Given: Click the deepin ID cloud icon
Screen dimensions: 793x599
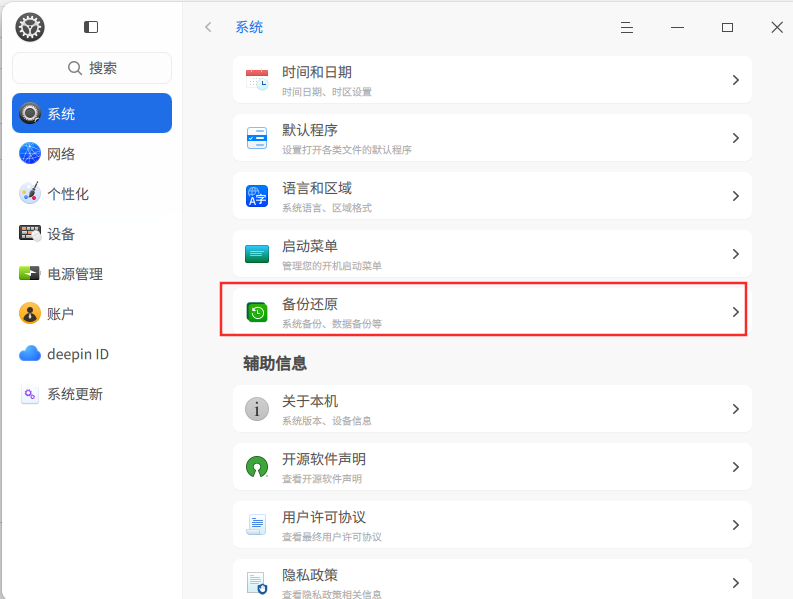Looking at the screenshot, I should coord(30,353).
